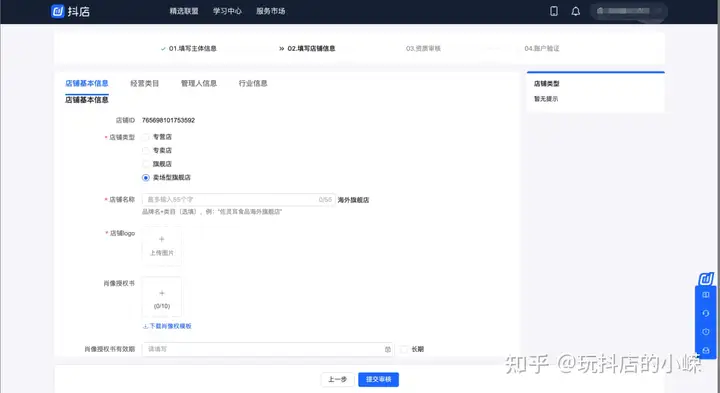Click the 下载肖像授权模板 link
This screenshot has width=720, height=393.
167,326
